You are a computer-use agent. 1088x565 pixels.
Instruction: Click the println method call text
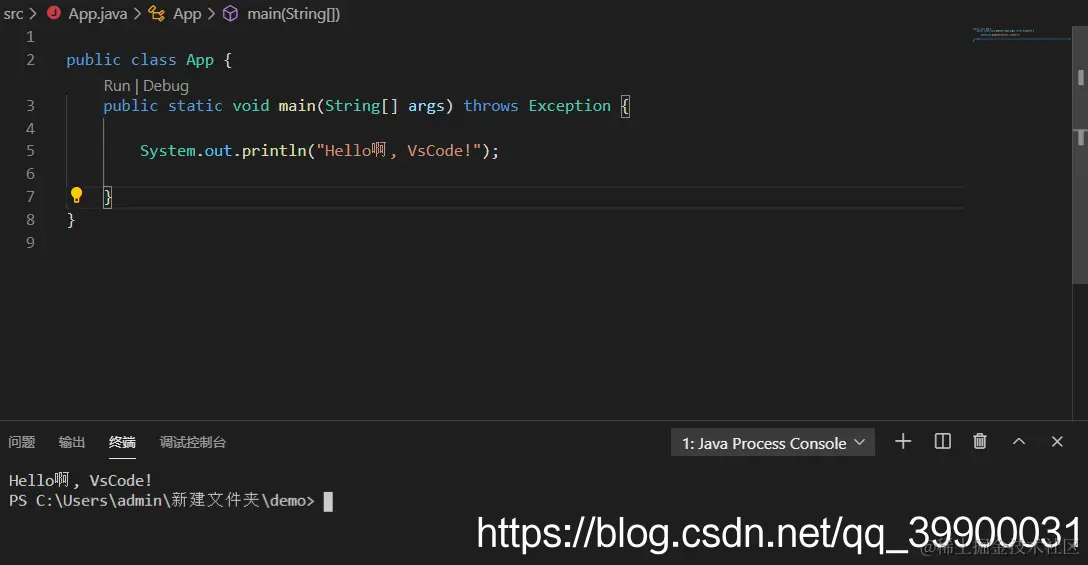[x=274, y=151]
